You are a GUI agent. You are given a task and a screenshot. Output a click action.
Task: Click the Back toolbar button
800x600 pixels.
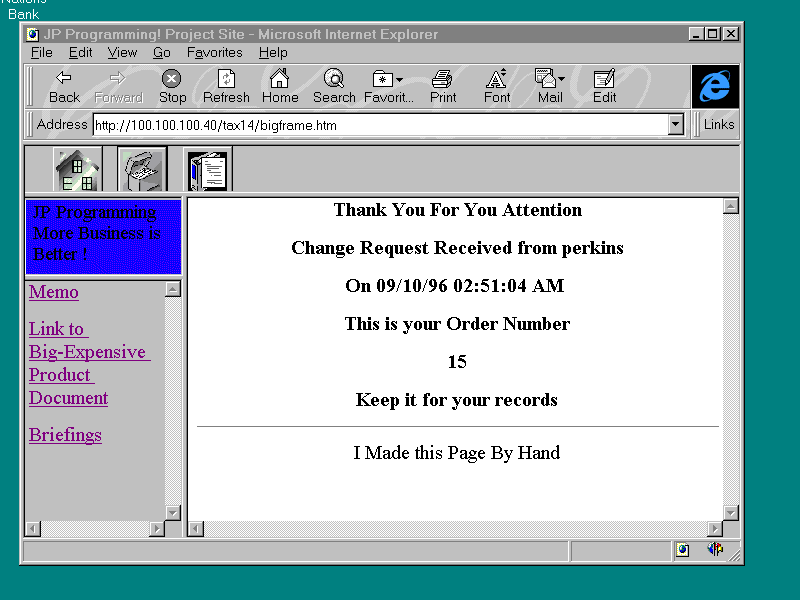tap(64, 86)
